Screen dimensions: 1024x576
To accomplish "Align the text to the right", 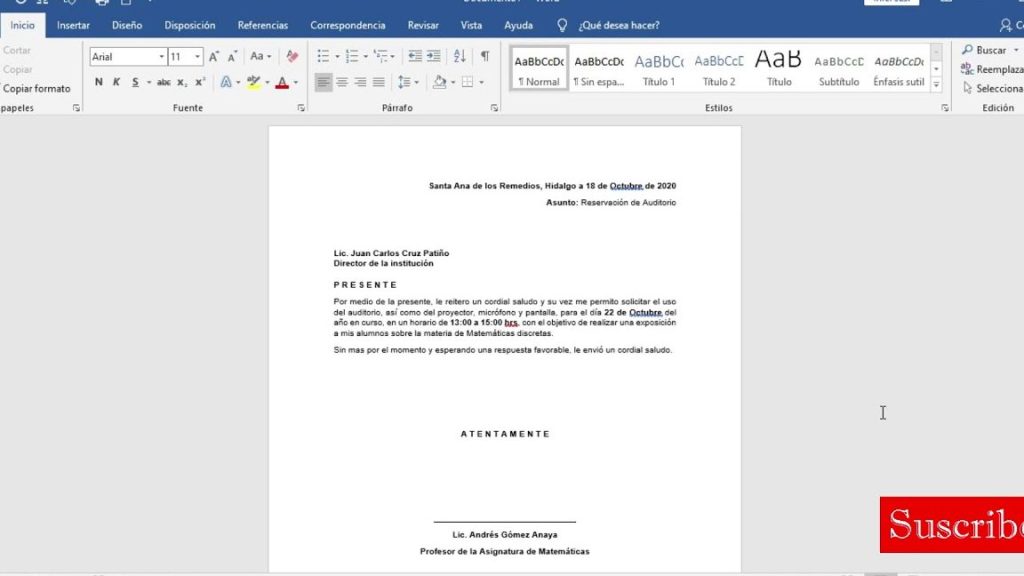I will coord(360,82).
